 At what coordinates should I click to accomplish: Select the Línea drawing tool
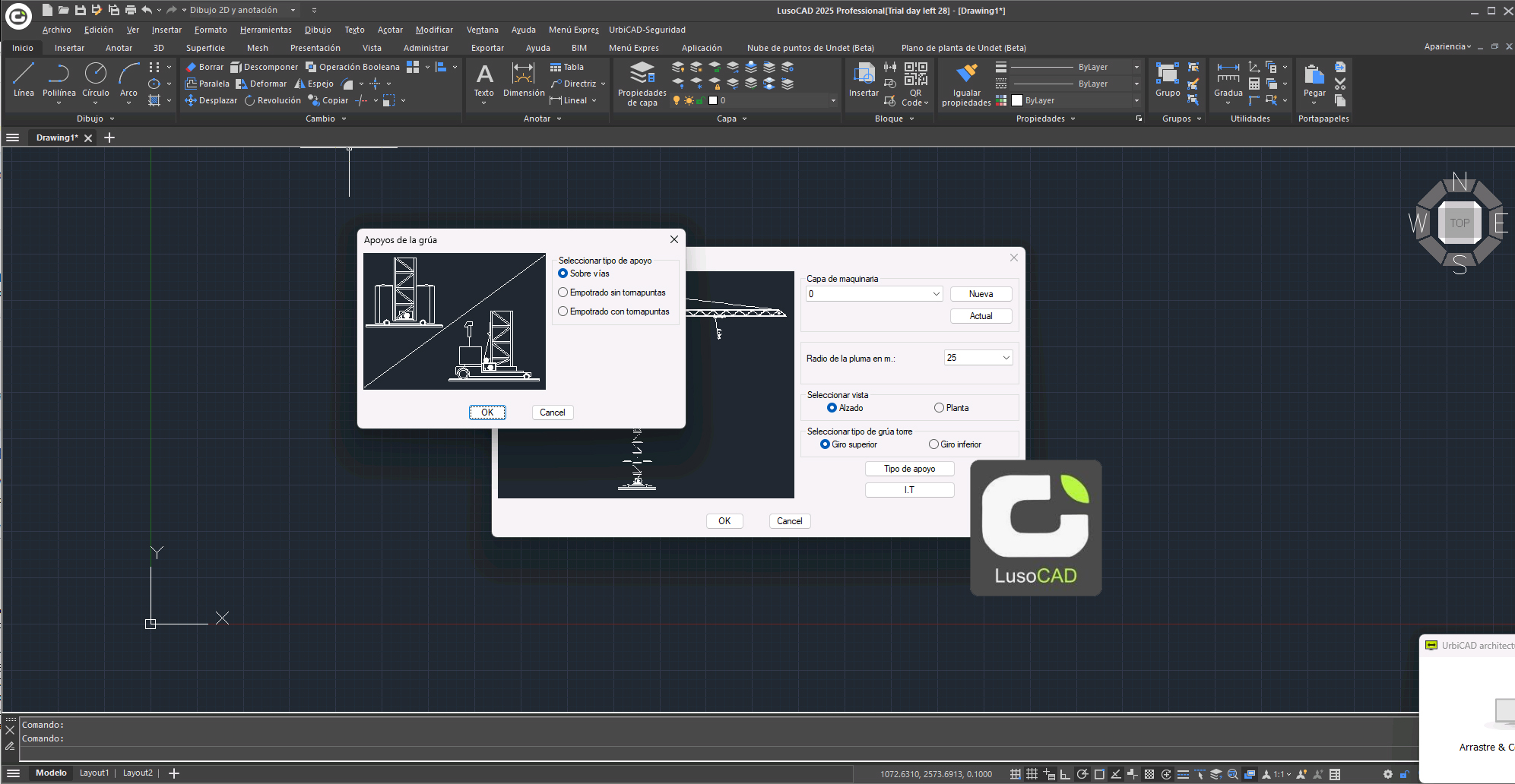pos(24,80)
